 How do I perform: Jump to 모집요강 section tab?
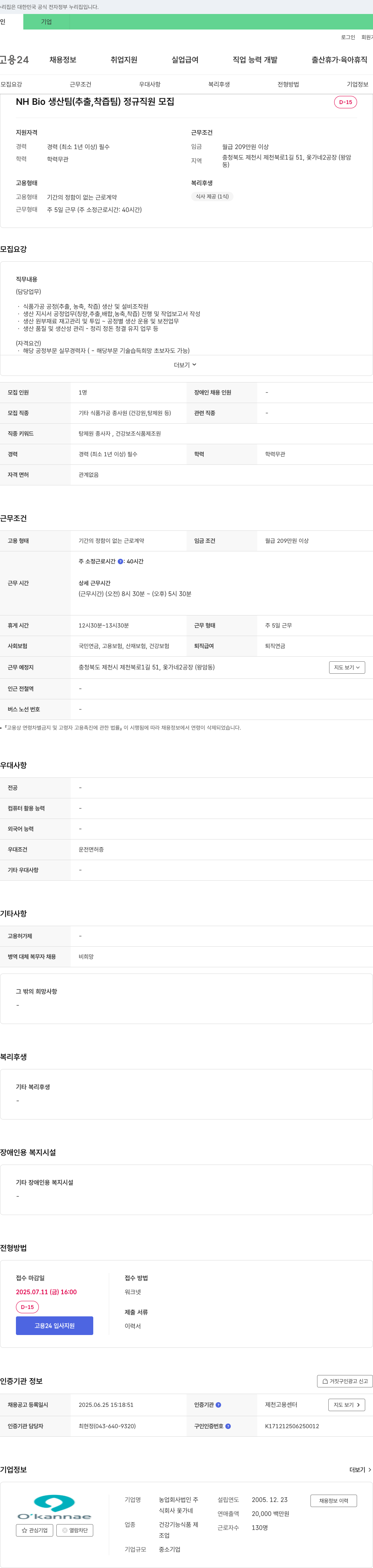pos(11,85)
